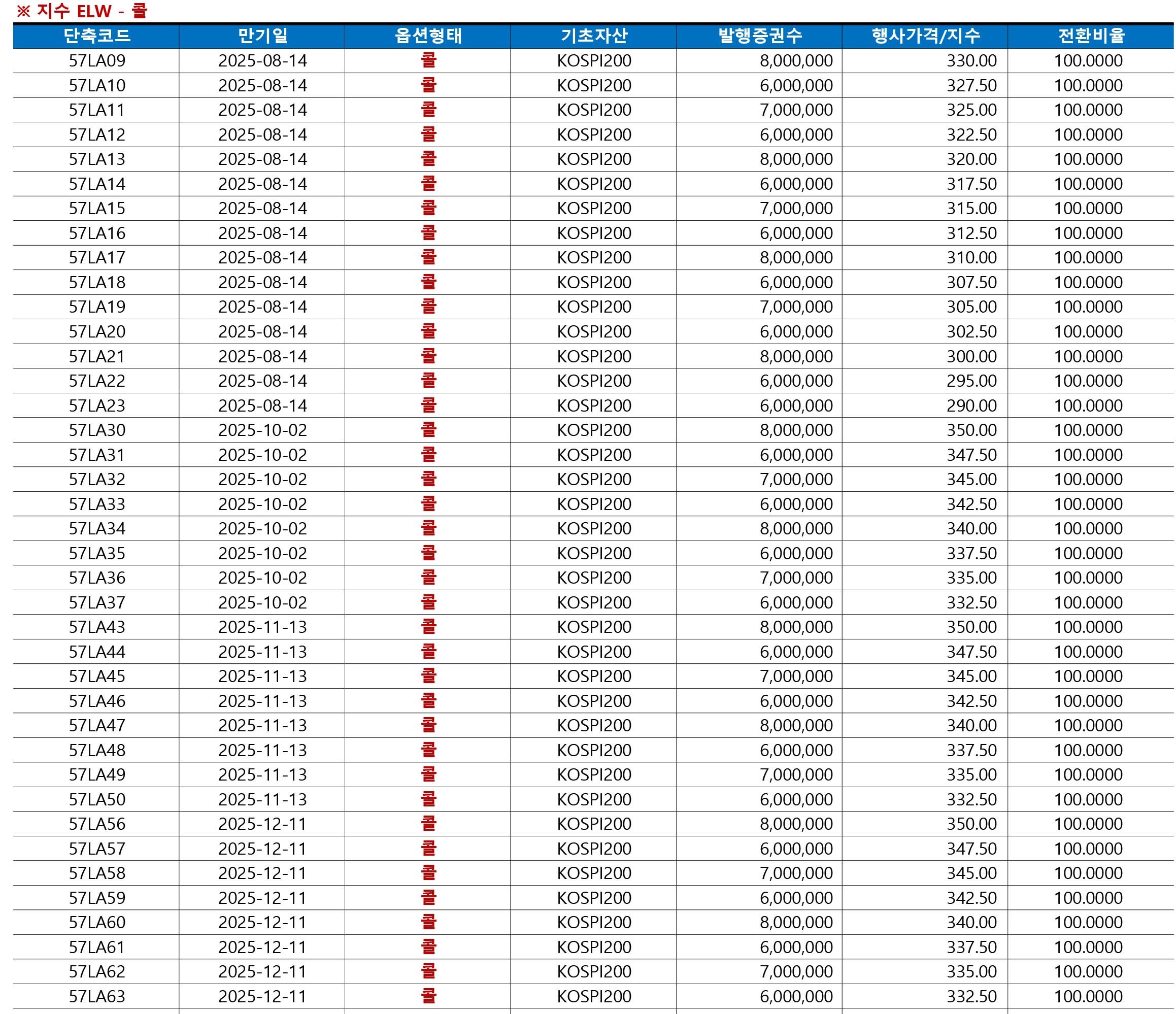
Task: Click the 만기일 column header
Action: [262, 37]
